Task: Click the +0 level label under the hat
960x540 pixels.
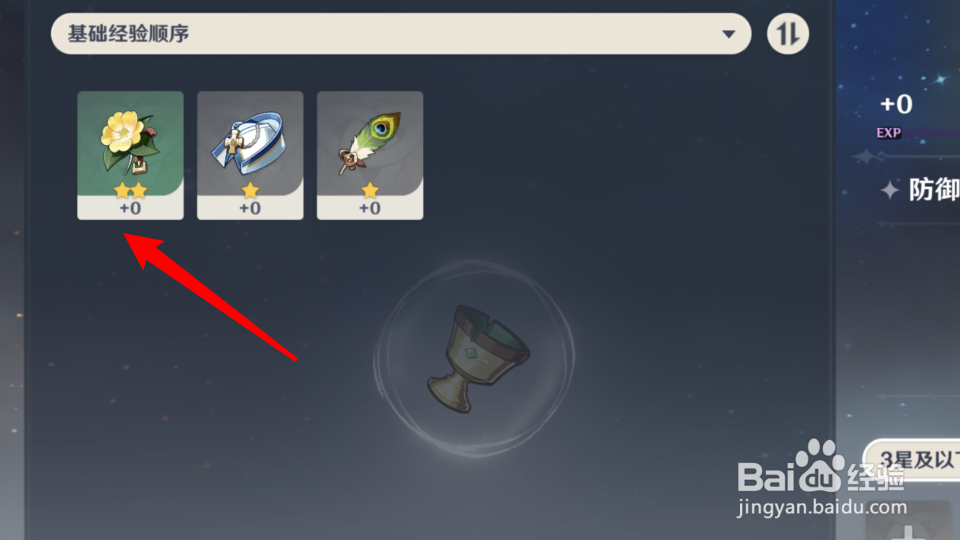Action: (x=250, y=208)
